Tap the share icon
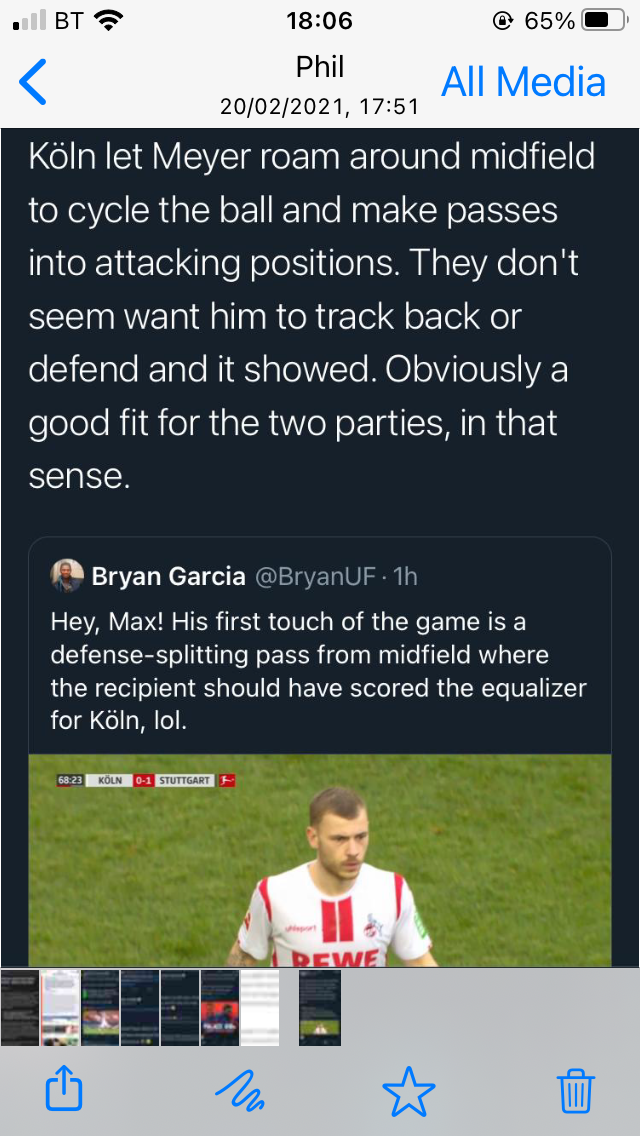 click(x=63, y=1088)
